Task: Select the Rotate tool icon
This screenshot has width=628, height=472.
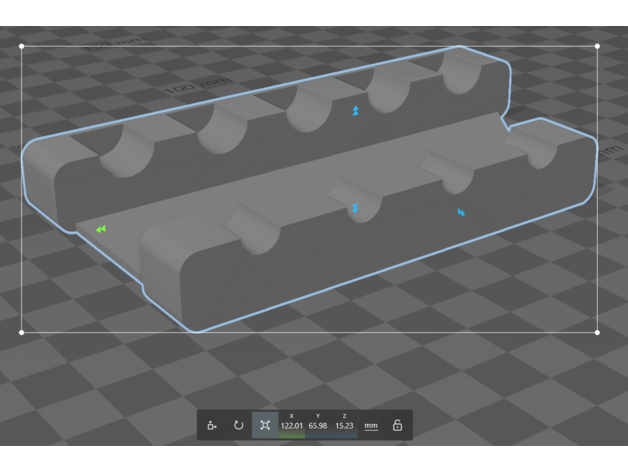Action: pyautogui.click(x=238, y=425)
